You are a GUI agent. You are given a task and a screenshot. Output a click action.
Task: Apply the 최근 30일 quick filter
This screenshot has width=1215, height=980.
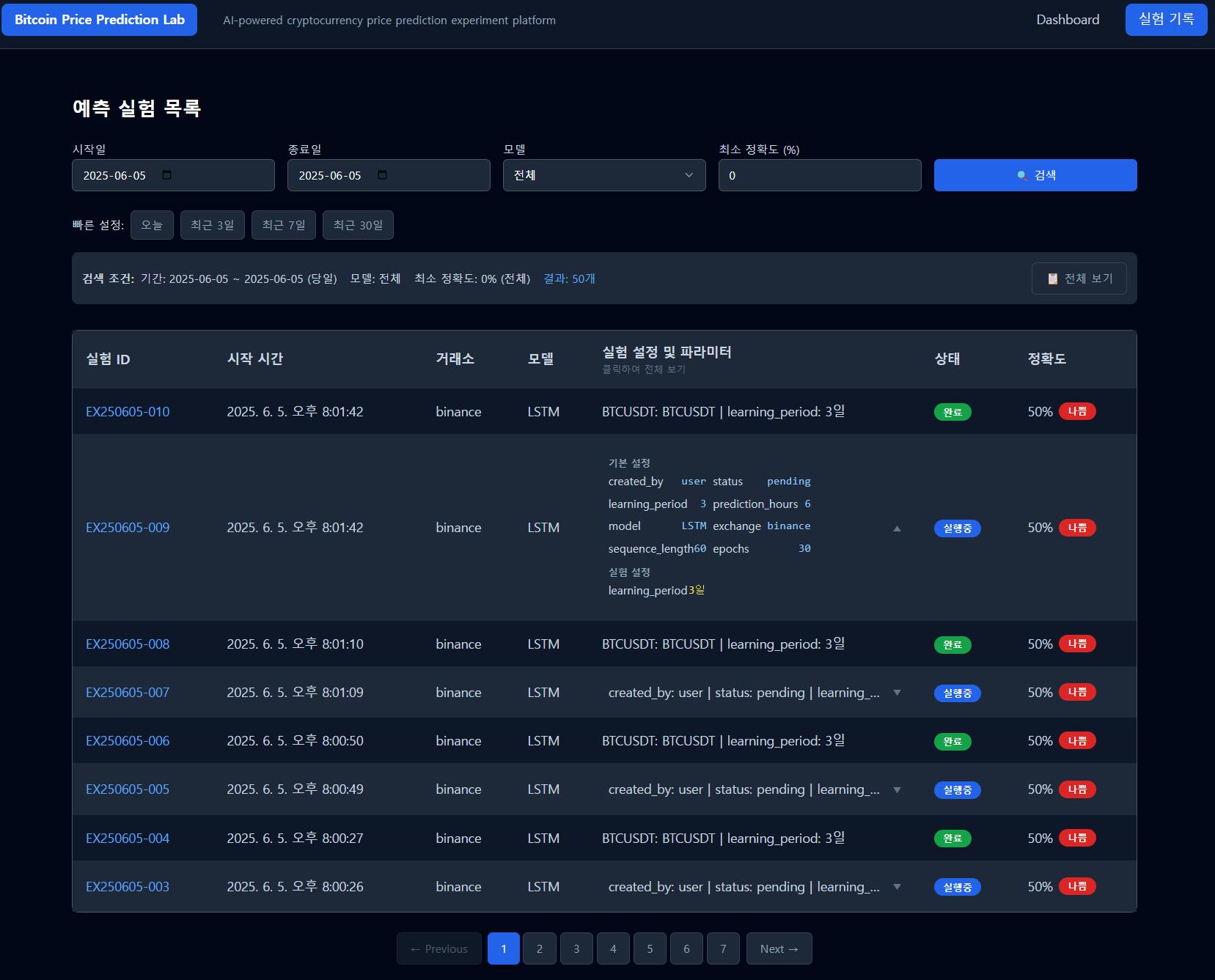tap(358, 225)
